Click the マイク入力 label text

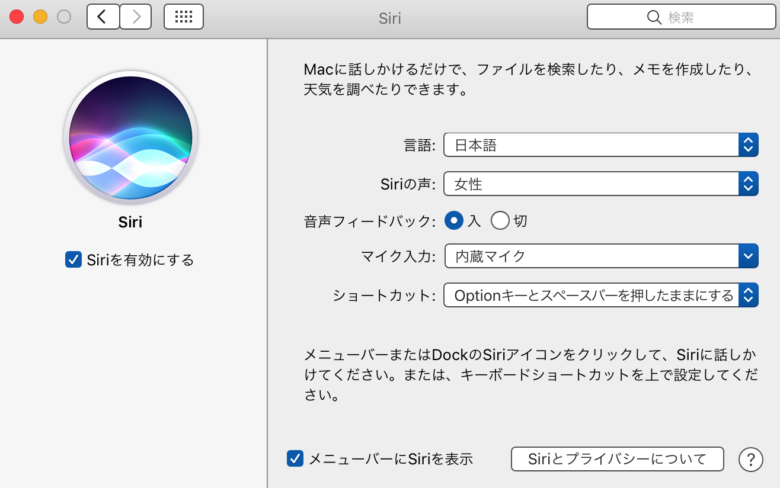point(398,256)
